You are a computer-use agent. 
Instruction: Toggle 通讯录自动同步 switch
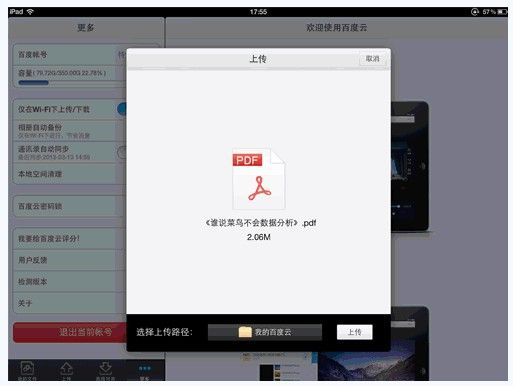122,152
